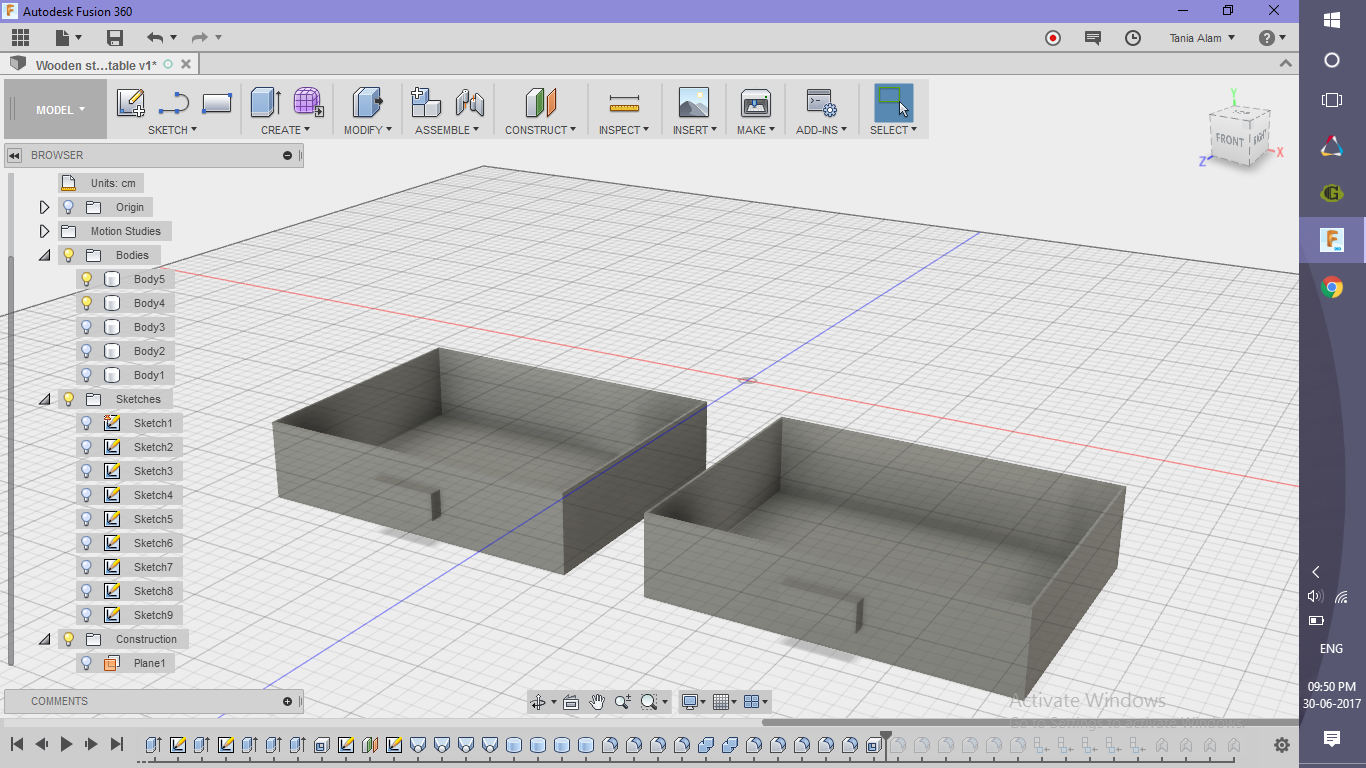Screen dimensions: 1366x768
Task: Click the Pan hand icon in navigation bar
Action: click(x=597, y=702)
